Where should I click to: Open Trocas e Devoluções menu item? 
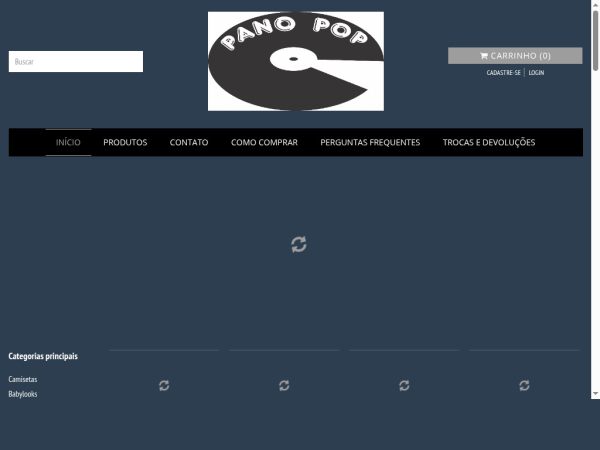click(x=489, y=142)
